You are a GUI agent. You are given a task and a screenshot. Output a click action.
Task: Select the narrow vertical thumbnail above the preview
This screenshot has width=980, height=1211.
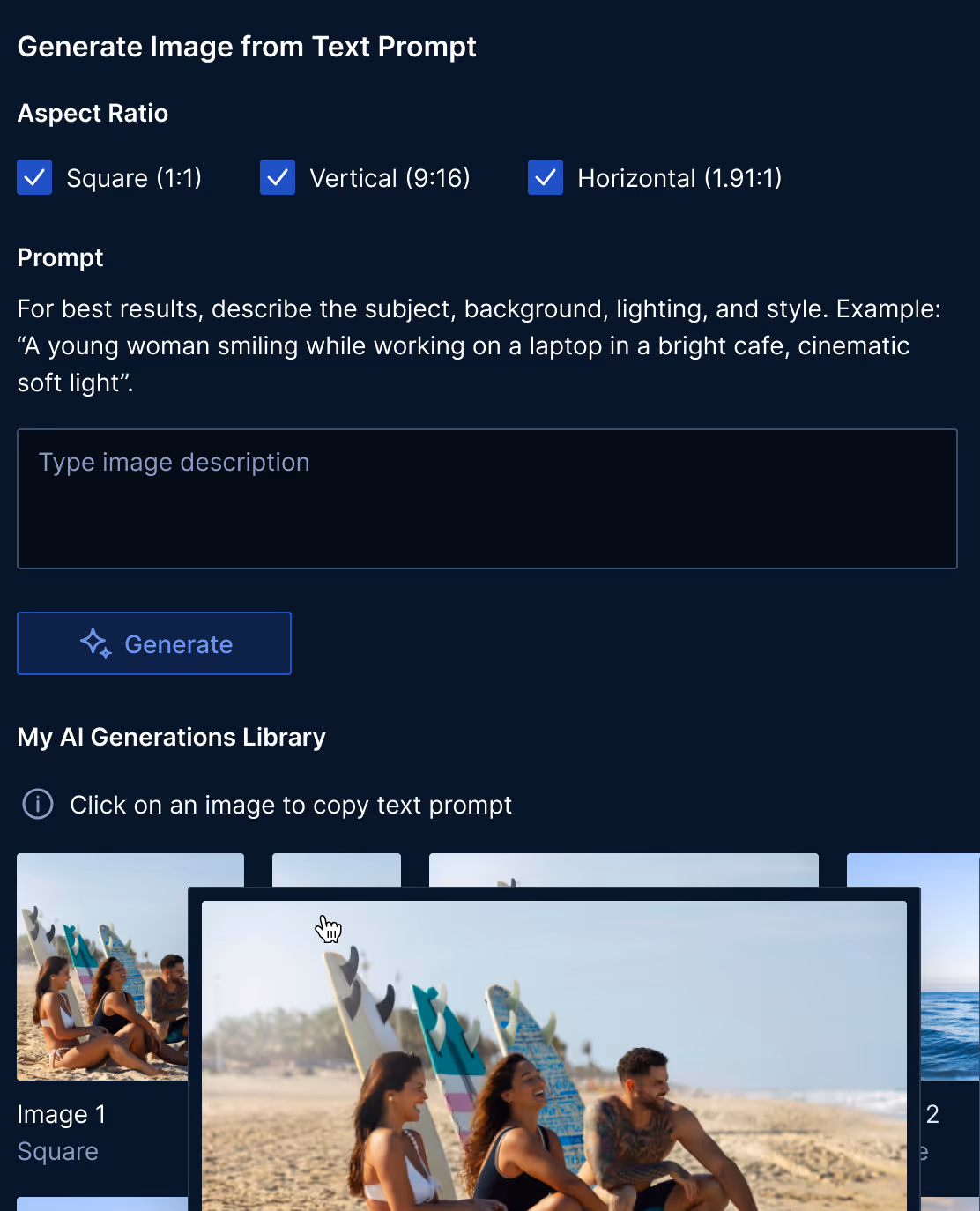tap(337, 870)
